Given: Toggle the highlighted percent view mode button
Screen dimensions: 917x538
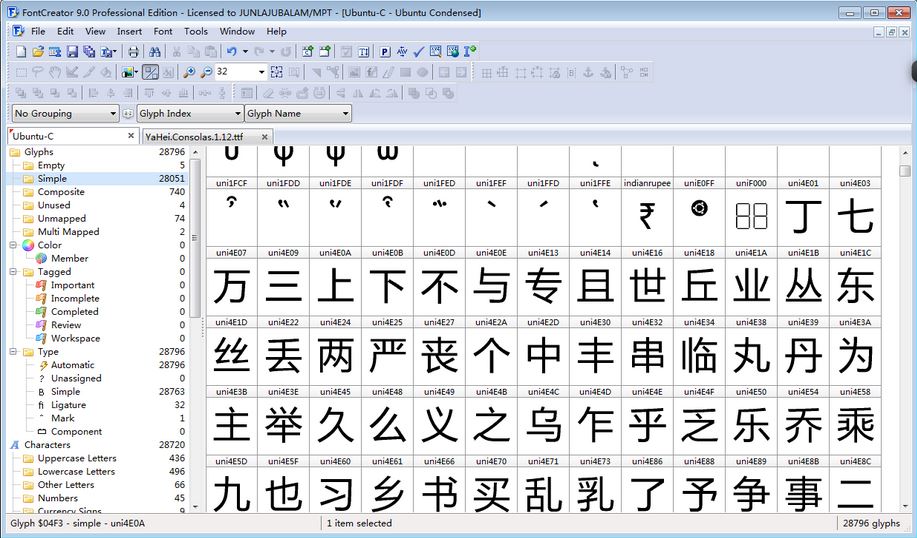Looking at the screenshot, I should click(x=150, y=72).
